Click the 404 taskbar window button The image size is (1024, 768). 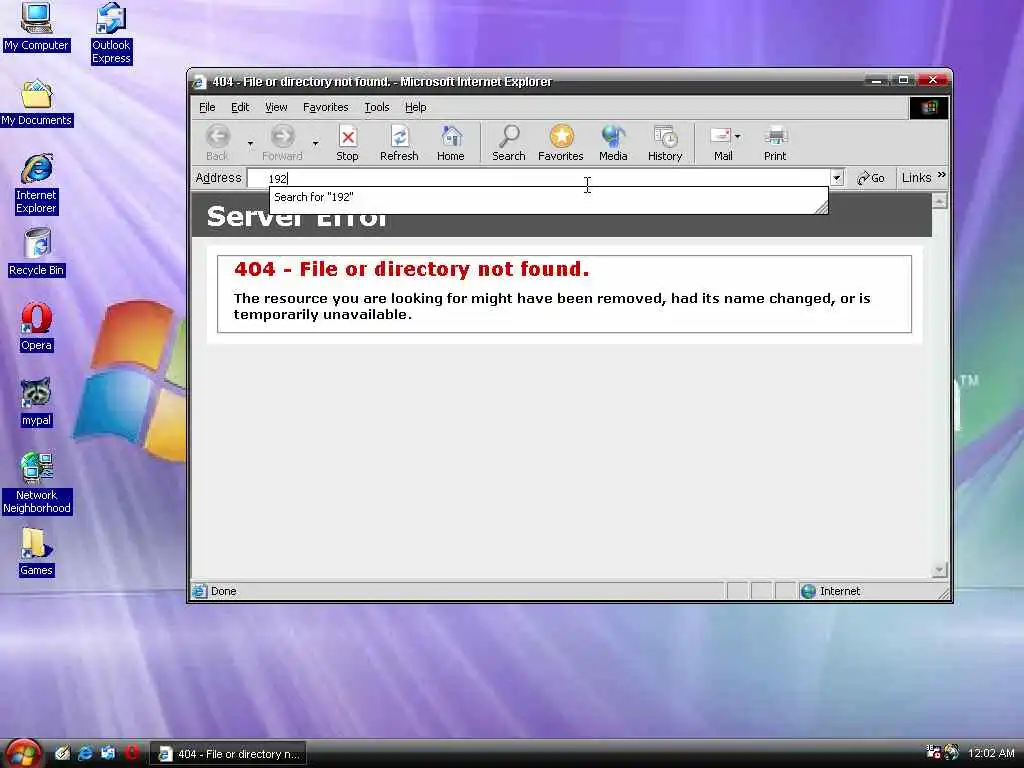click(228, 754)
